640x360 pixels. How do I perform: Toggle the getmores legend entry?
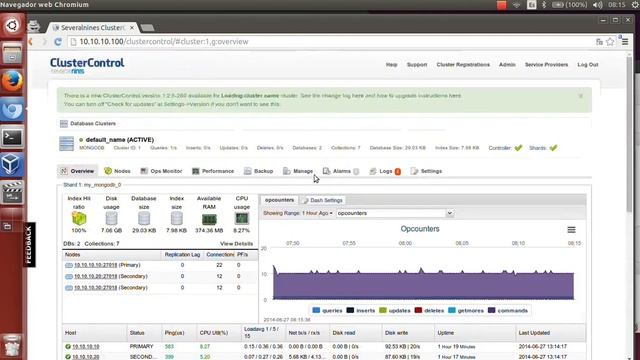coord(466,310)
